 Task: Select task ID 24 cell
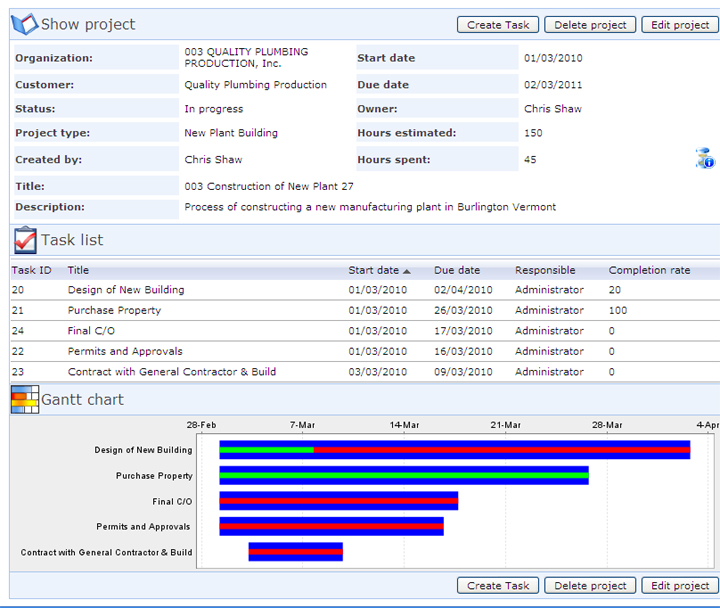(x=18, y=331)
